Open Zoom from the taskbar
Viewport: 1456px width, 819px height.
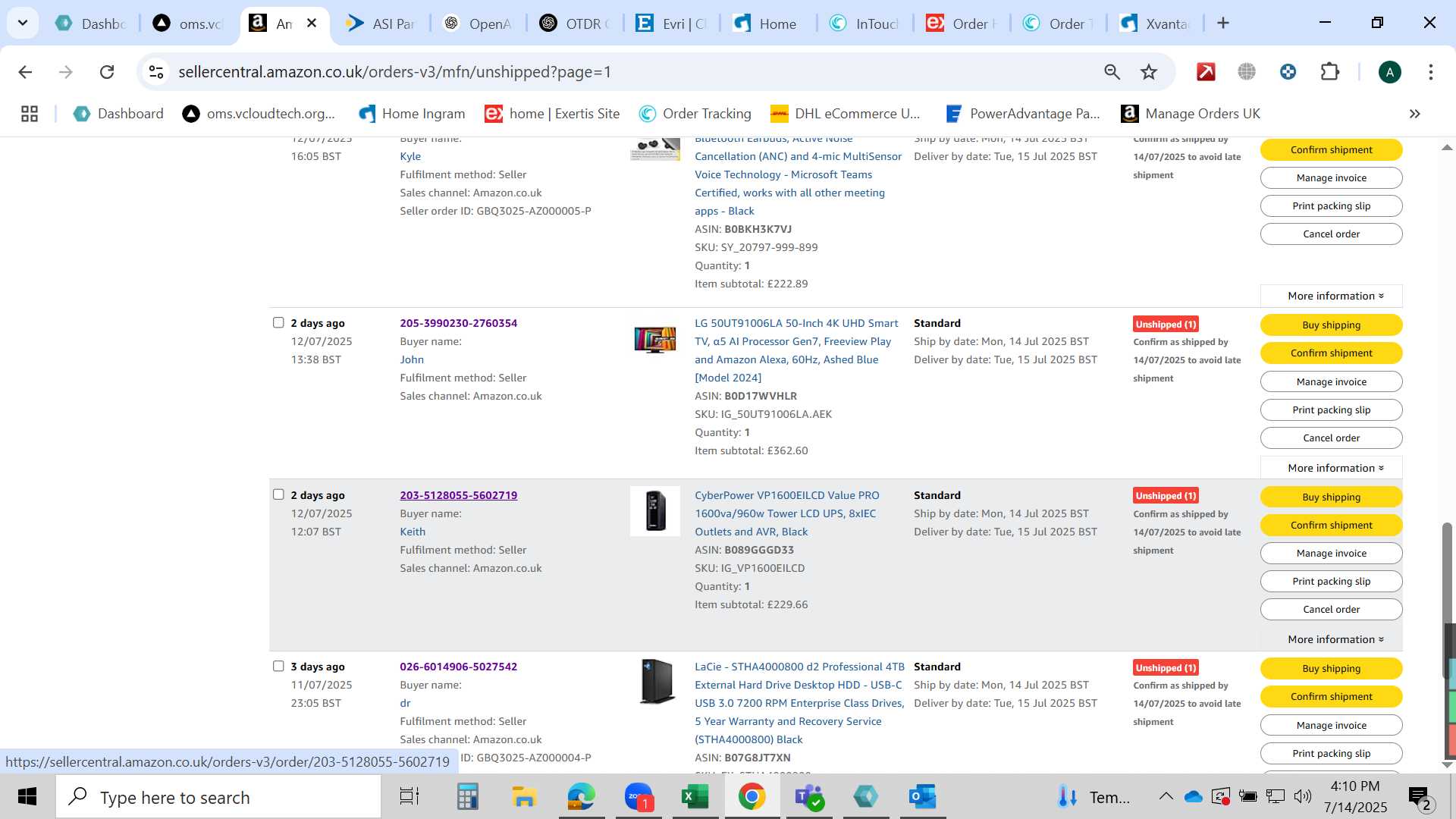pyautogui.click(x=639, y=797)
